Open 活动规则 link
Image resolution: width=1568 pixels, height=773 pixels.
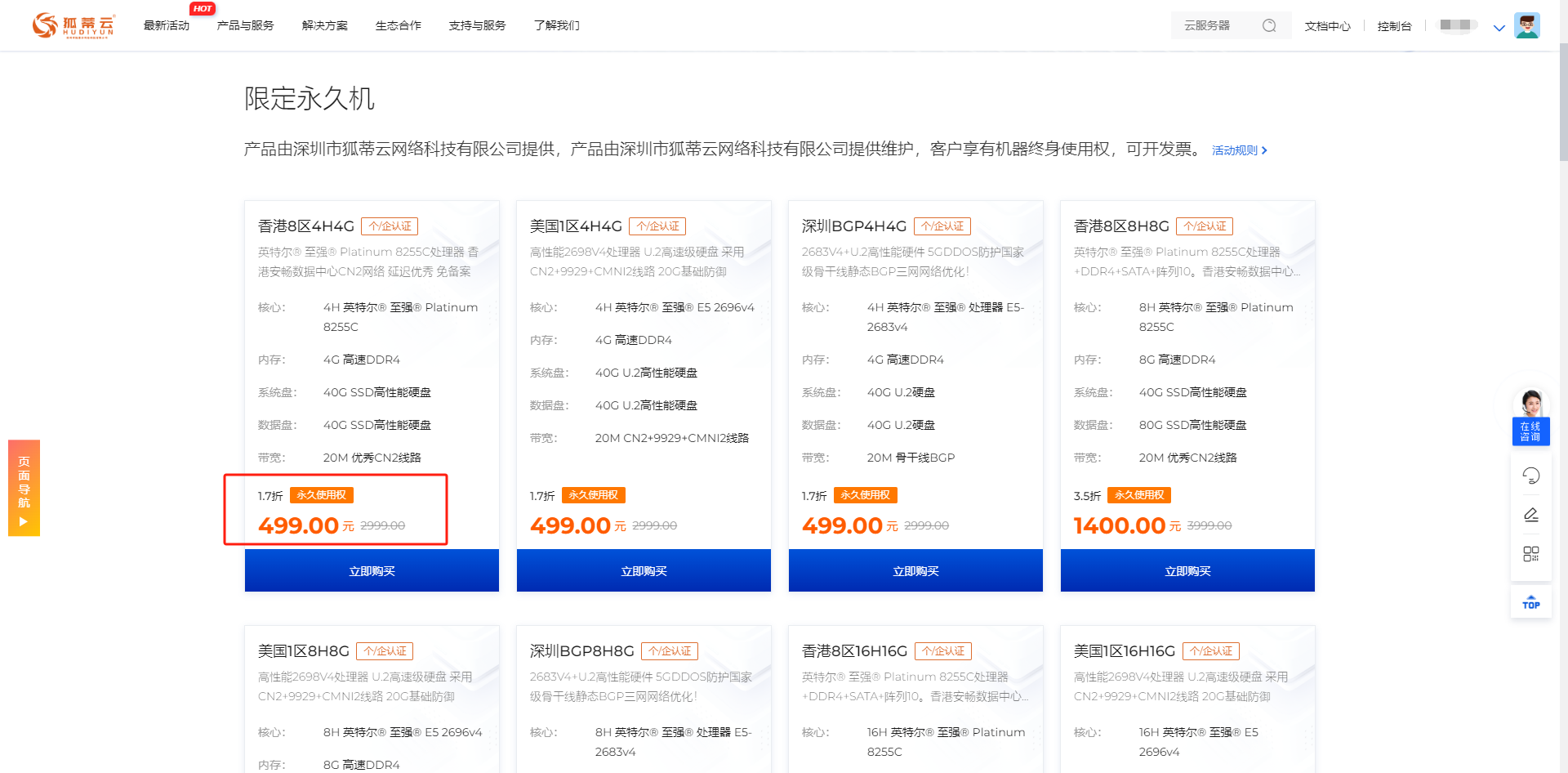pos(1239,150)
